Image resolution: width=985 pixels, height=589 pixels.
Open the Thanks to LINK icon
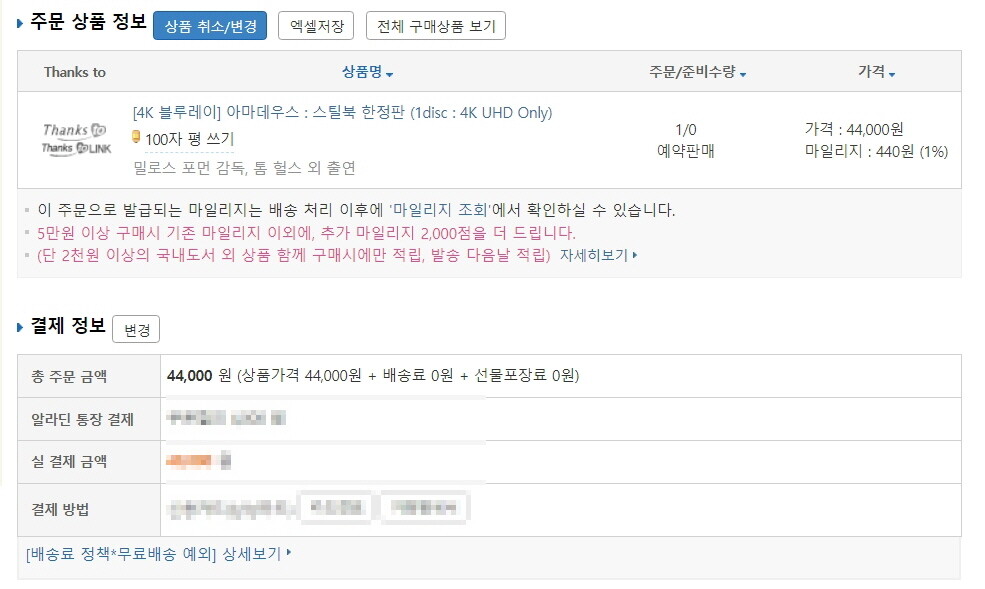[74, 149]
